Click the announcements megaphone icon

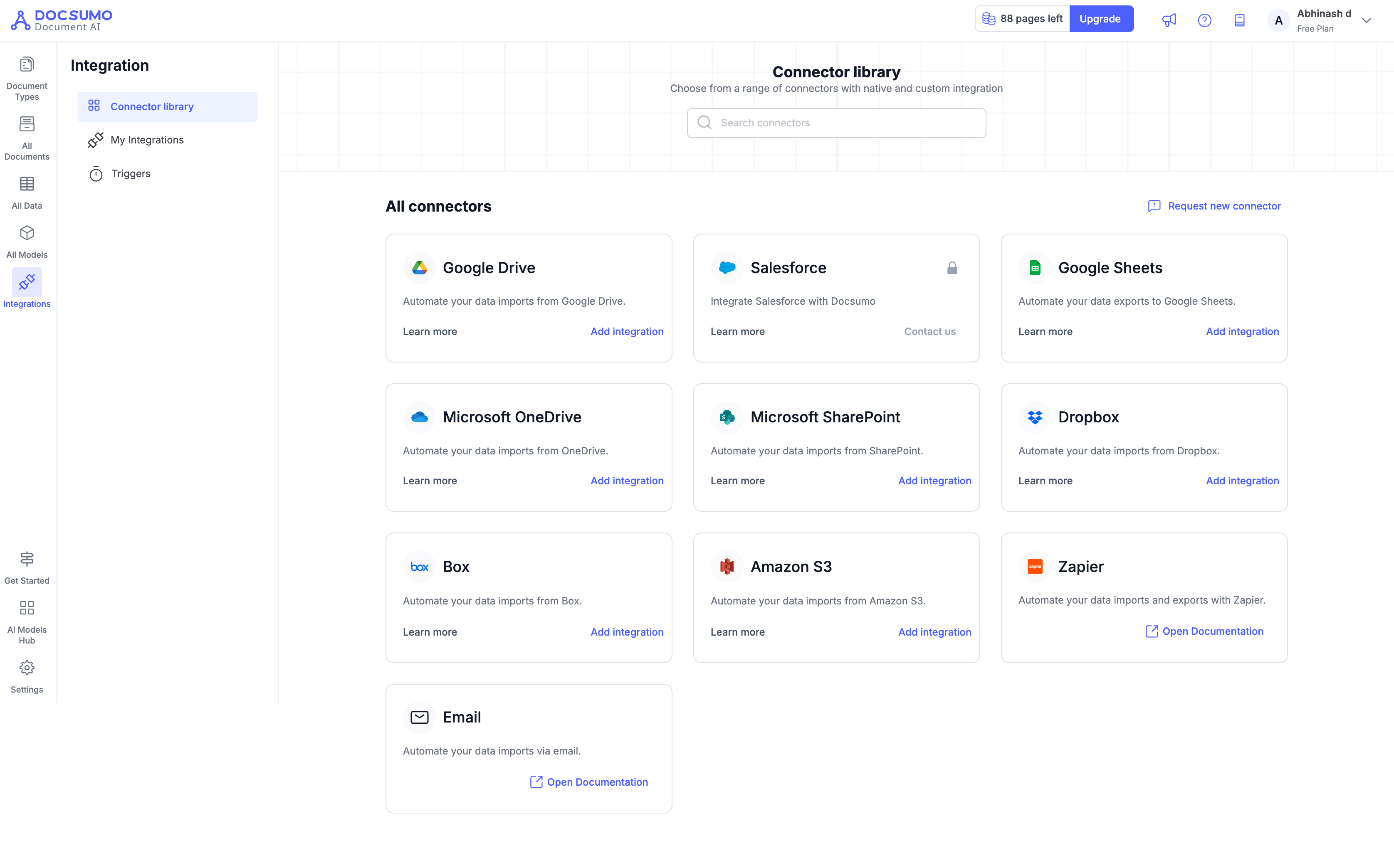1169,20
